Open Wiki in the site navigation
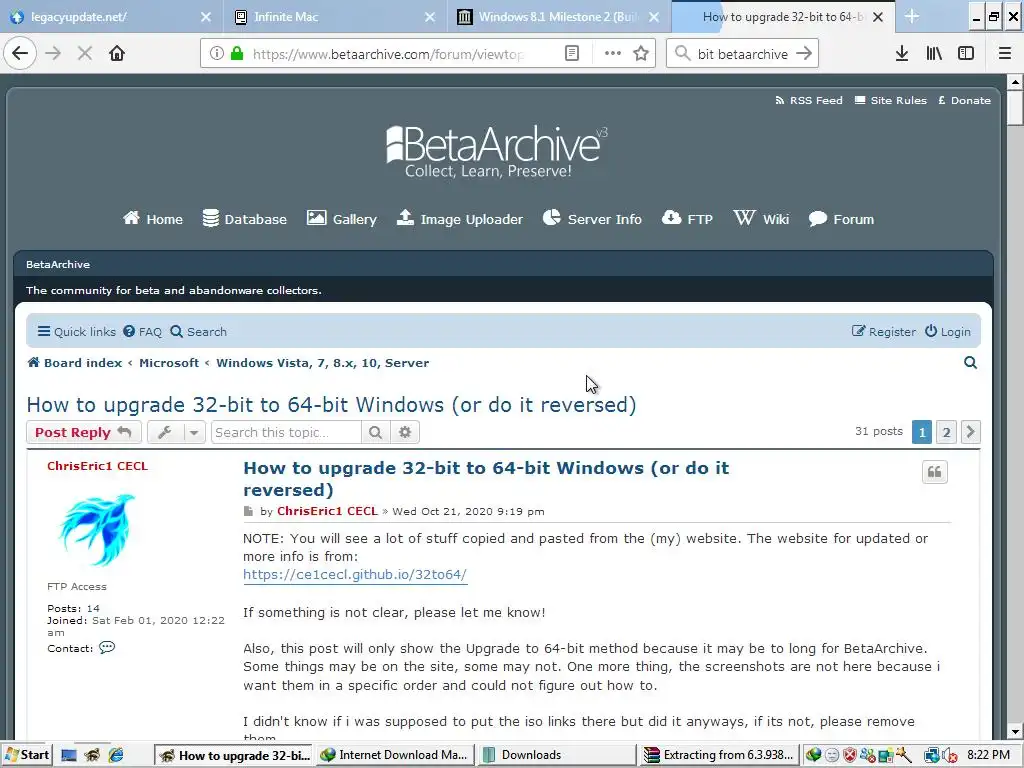The width and height of the screenshot is (1024, 768). click(x=761, y=219)
